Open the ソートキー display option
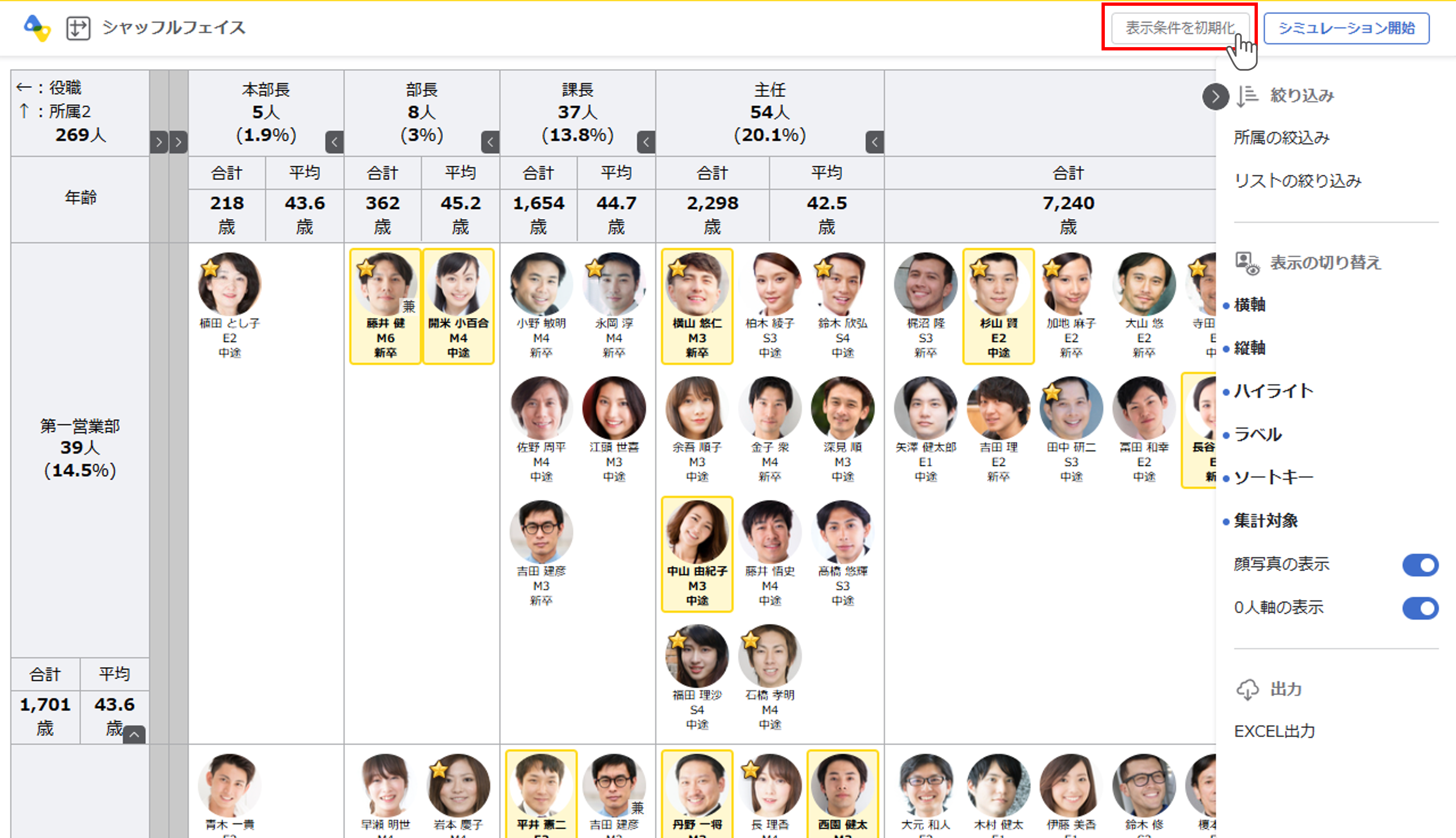 [1274, 478]
